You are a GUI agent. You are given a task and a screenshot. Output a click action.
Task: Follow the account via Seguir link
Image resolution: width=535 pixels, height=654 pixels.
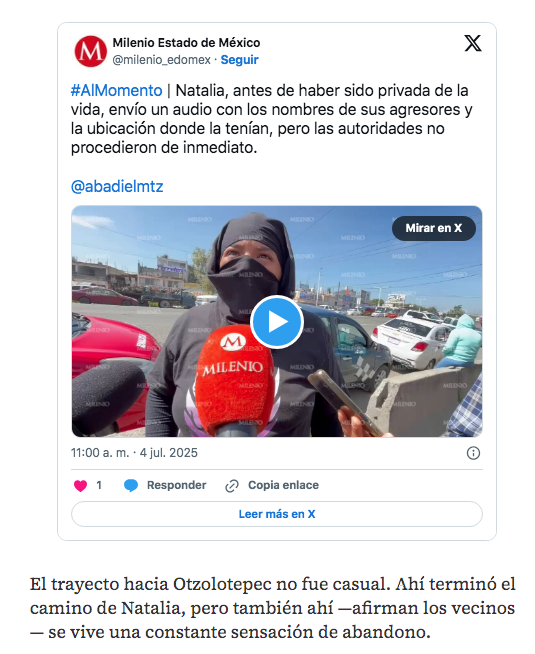point(239,60)
